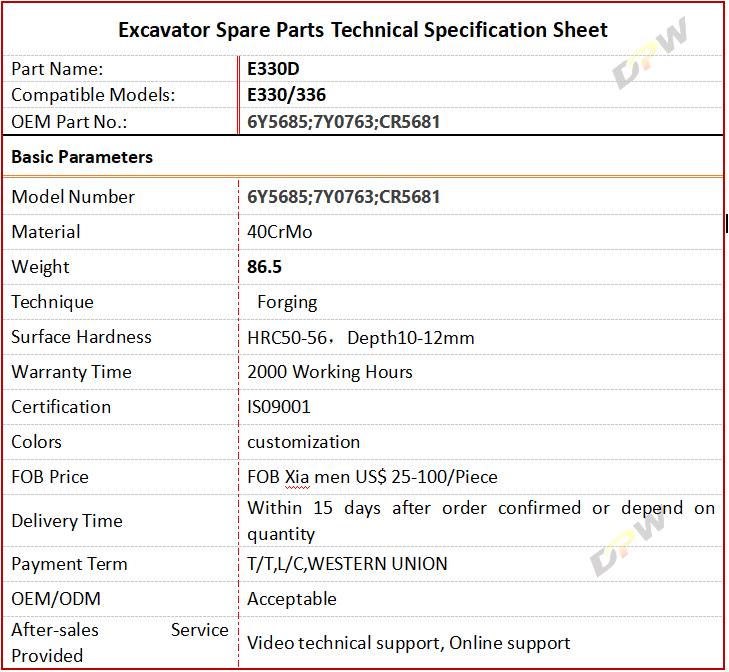The image size is (729, 672).
Task: Select the 'Part Name:' label
Action: tap(57, 69)
